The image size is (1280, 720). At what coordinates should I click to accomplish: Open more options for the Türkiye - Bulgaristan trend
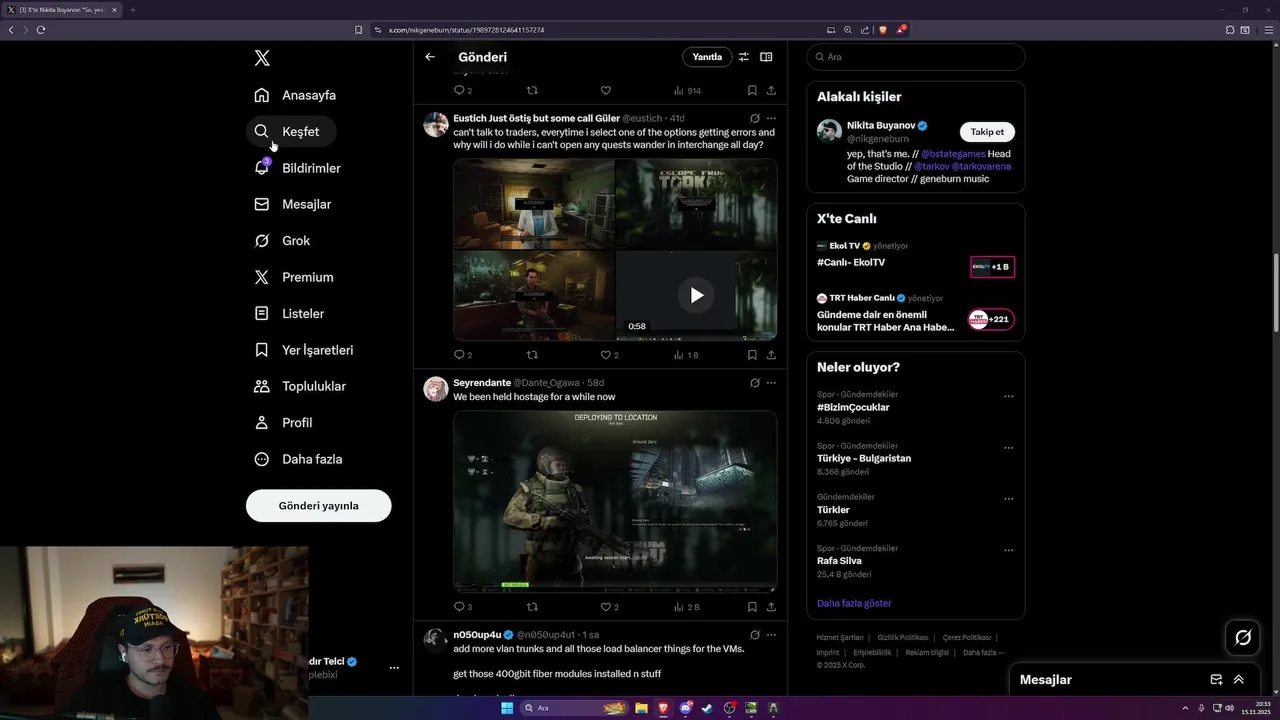pos(1008,447)
